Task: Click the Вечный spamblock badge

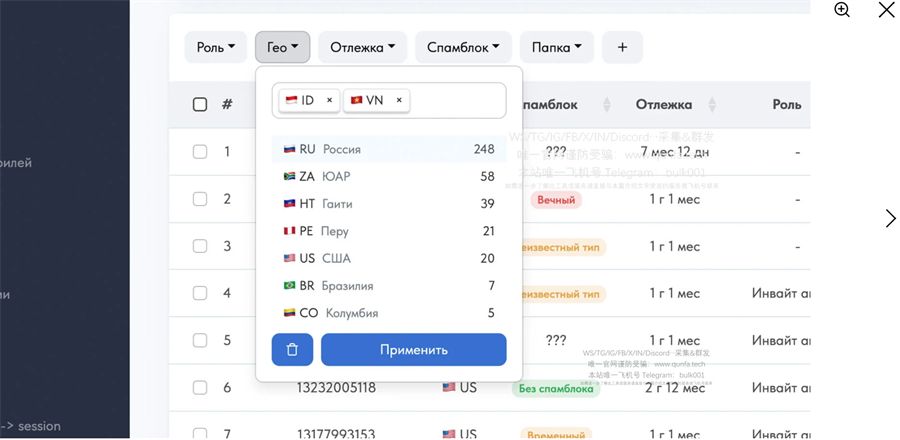Action: [556, 200]
